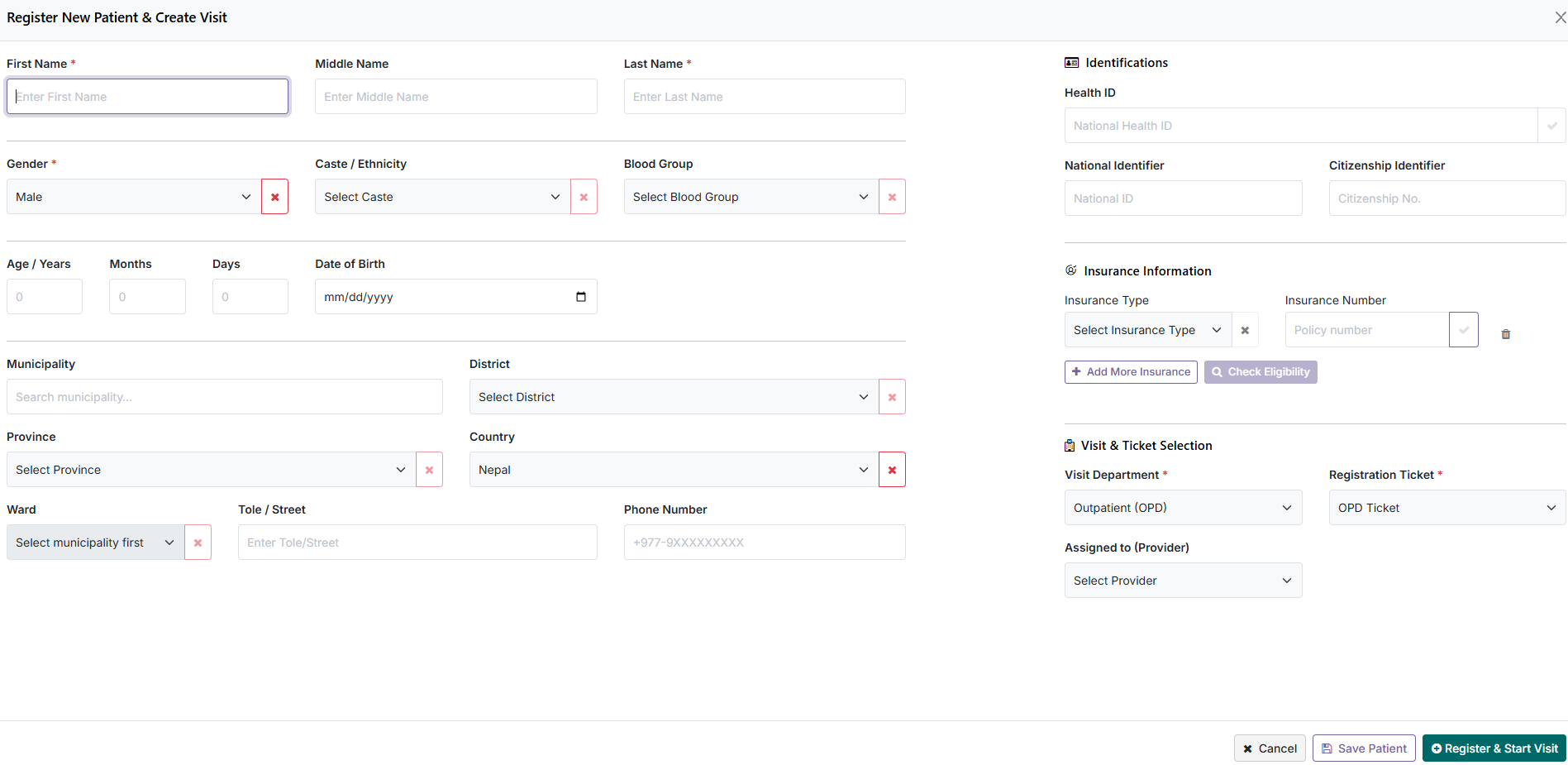Clear the Gender selection with the red X
The image size is (1568, 765).
tap(274, 197)
